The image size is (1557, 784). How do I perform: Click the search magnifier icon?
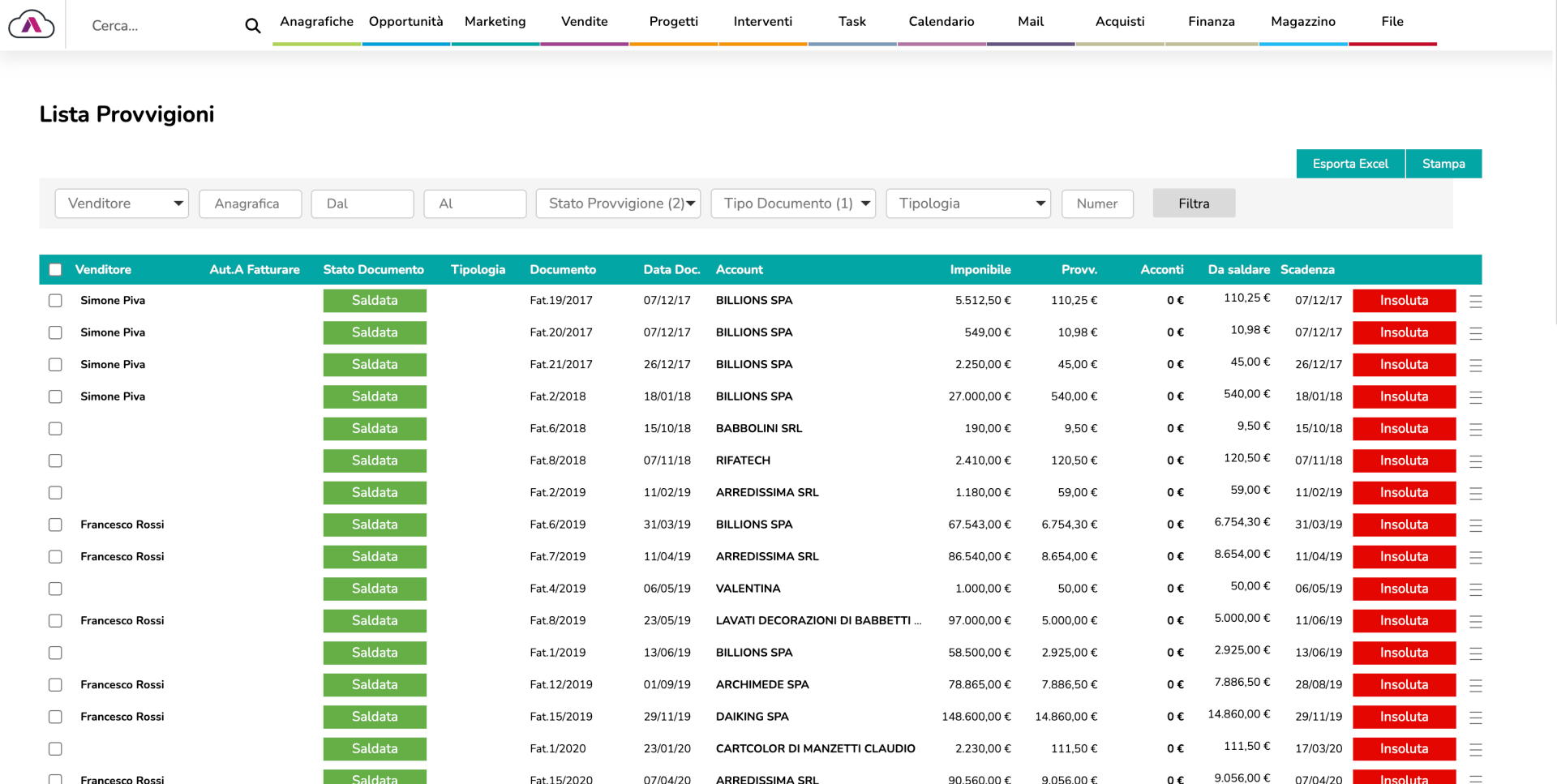pyautogui.click(x=253, y=26)
